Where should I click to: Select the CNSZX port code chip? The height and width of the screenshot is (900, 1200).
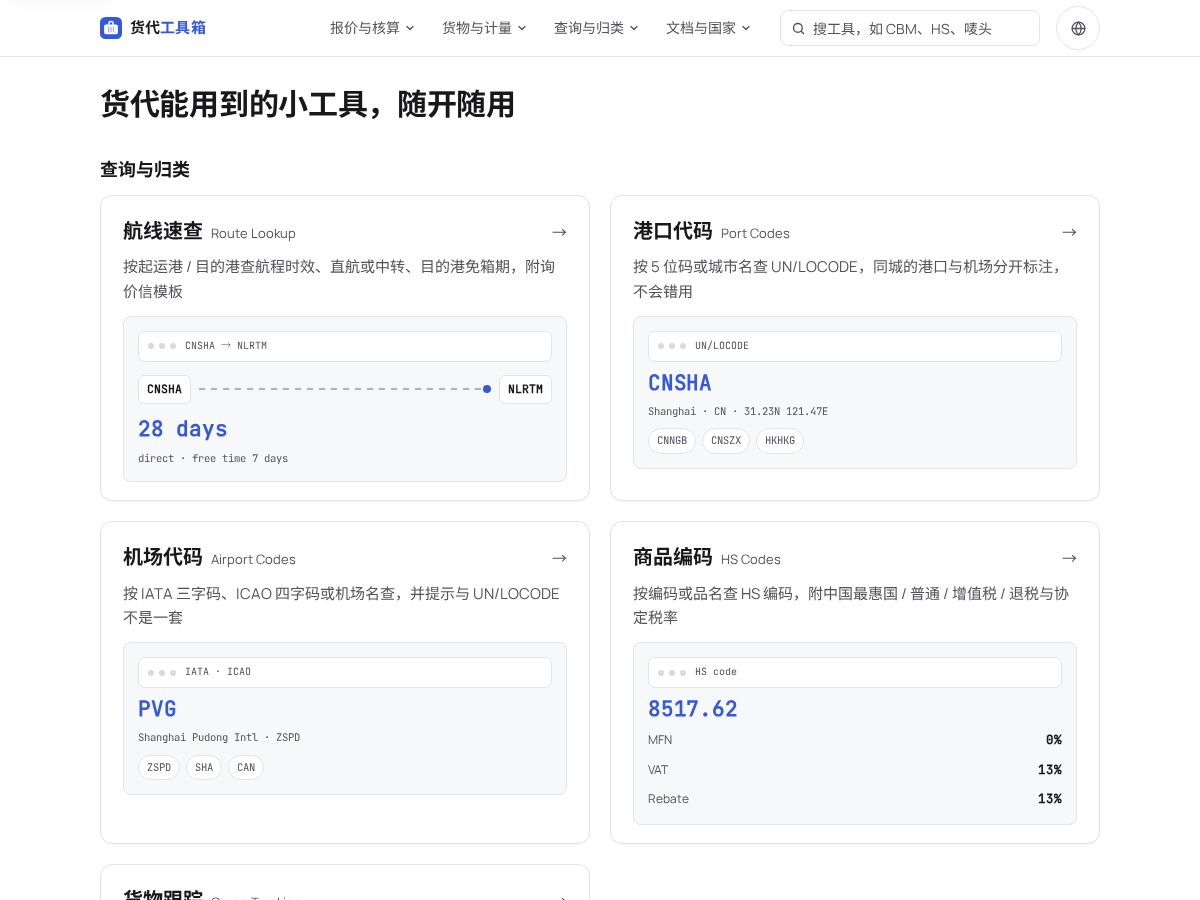(x=726, y=441)
